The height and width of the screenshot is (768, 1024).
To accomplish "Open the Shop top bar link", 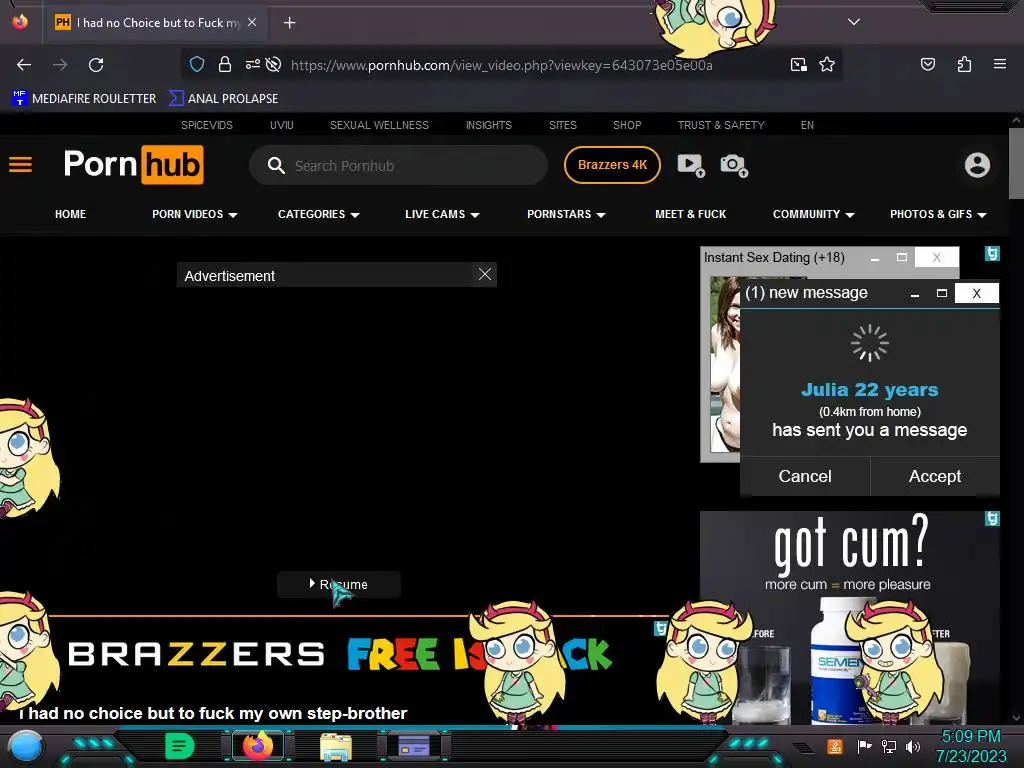I will [627, 125].
